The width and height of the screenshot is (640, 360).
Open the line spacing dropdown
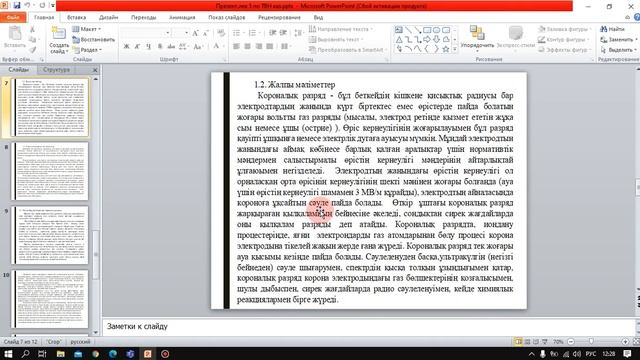coord(299,33)
